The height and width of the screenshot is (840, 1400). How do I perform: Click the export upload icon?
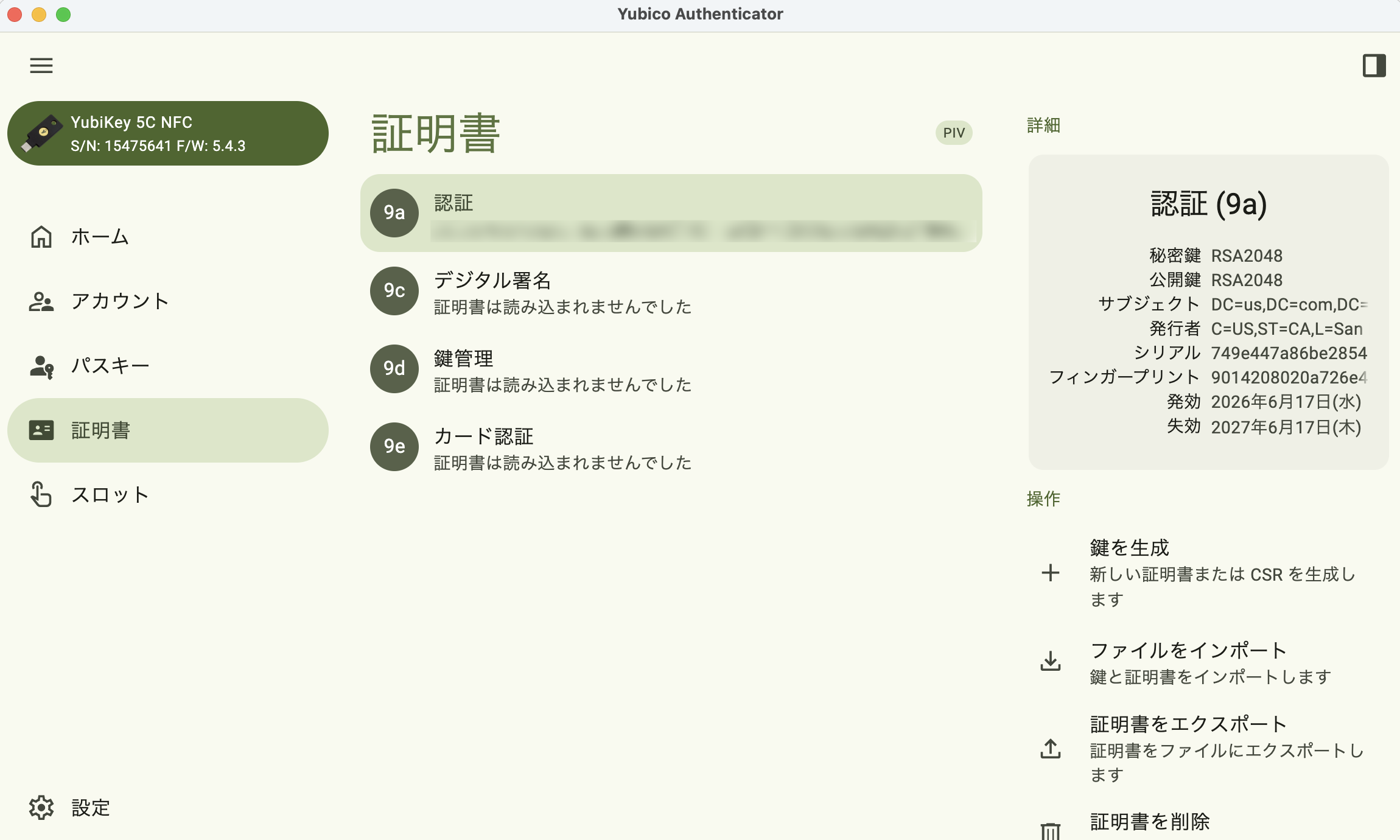(1051, 749)
